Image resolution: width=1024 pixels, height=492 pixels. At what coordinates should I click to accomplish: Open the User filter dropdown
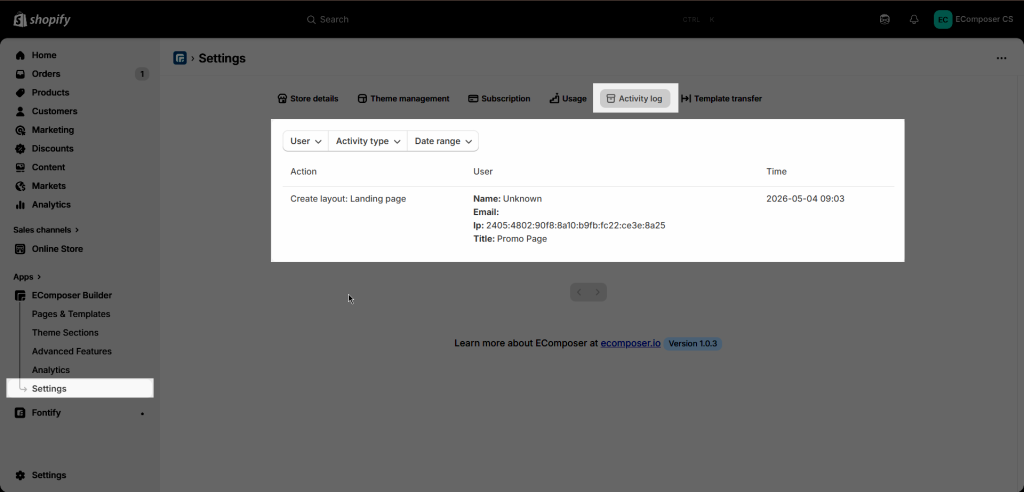click(x=306, y=141)
